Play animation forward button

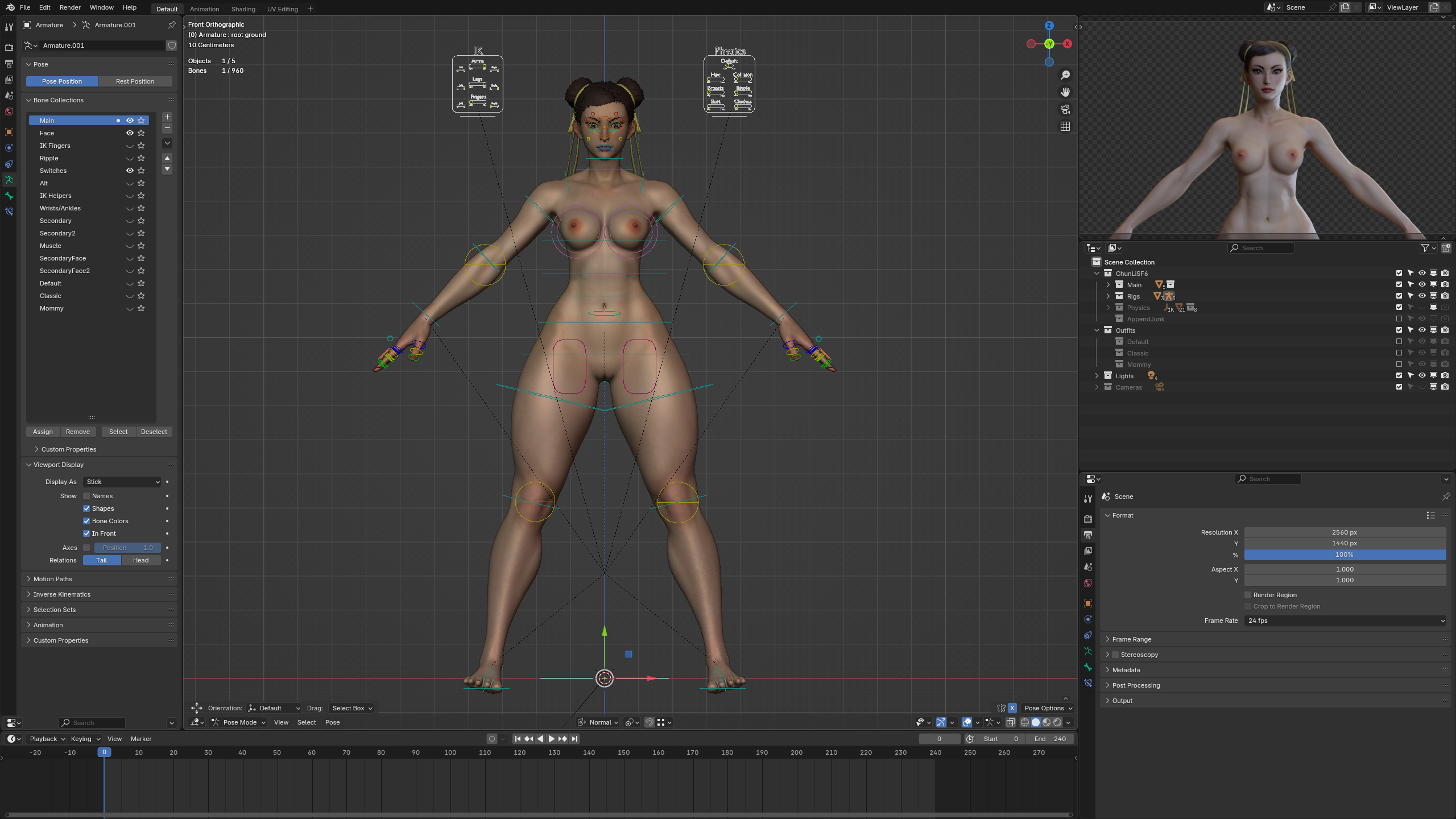pos(551,739)
